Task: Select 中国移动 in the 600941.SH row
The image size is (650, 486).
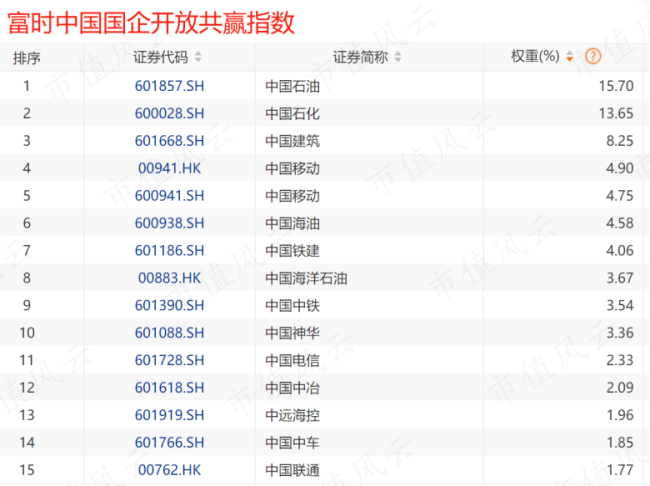Action: click(293, 196)
